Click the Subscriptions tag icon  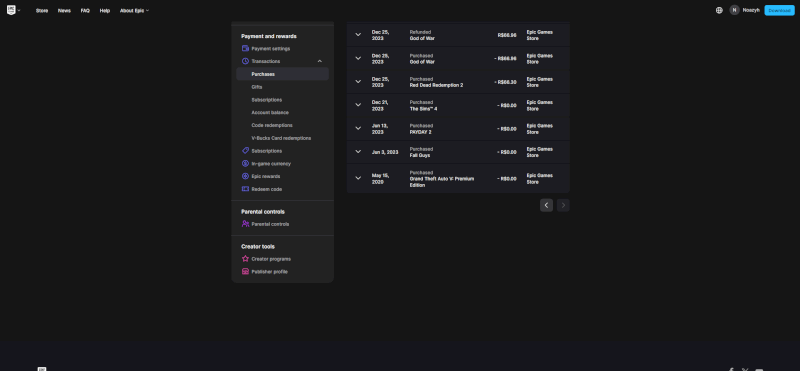tap(245, 151)
